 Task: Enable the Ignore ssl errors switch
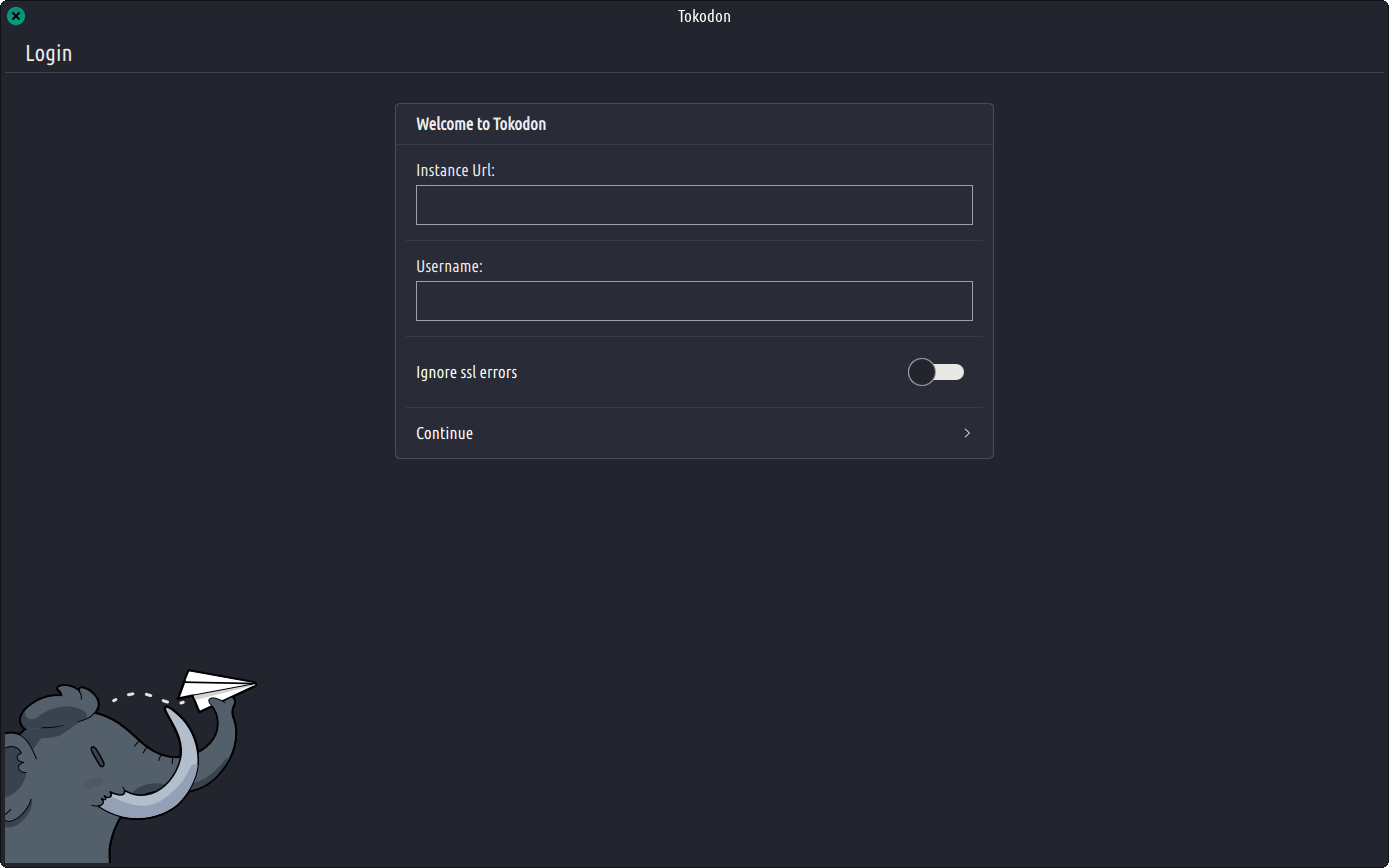click(x=936, y=372)
